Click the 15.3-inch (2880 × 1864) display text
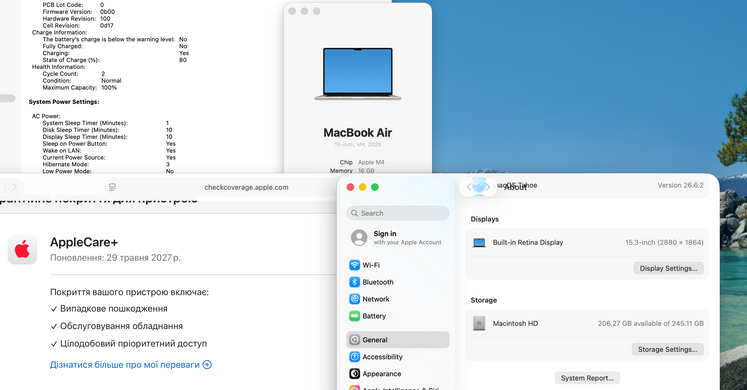 click(x=664, y=242)
